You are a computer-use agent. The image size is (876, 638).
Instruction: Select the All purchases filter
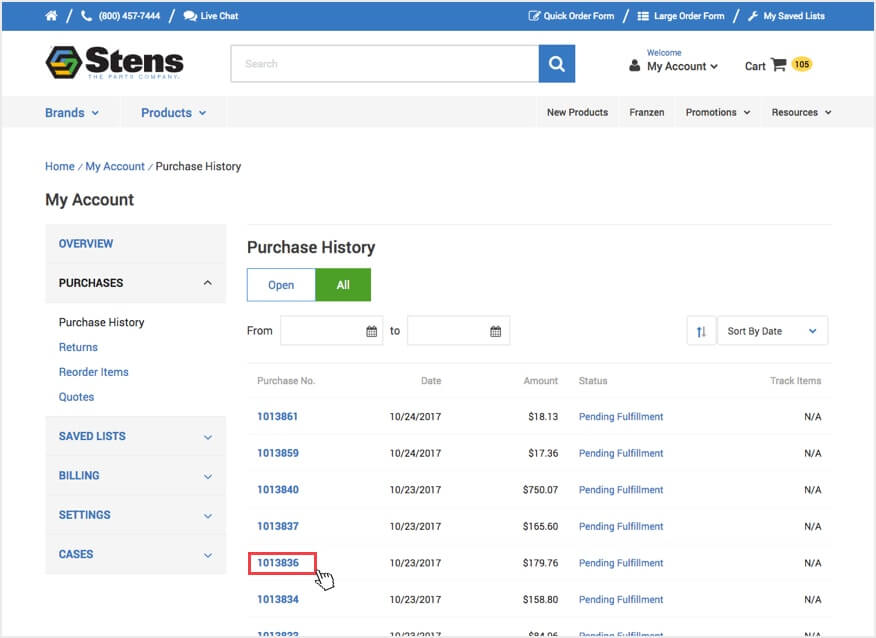(x=343, y=285)
